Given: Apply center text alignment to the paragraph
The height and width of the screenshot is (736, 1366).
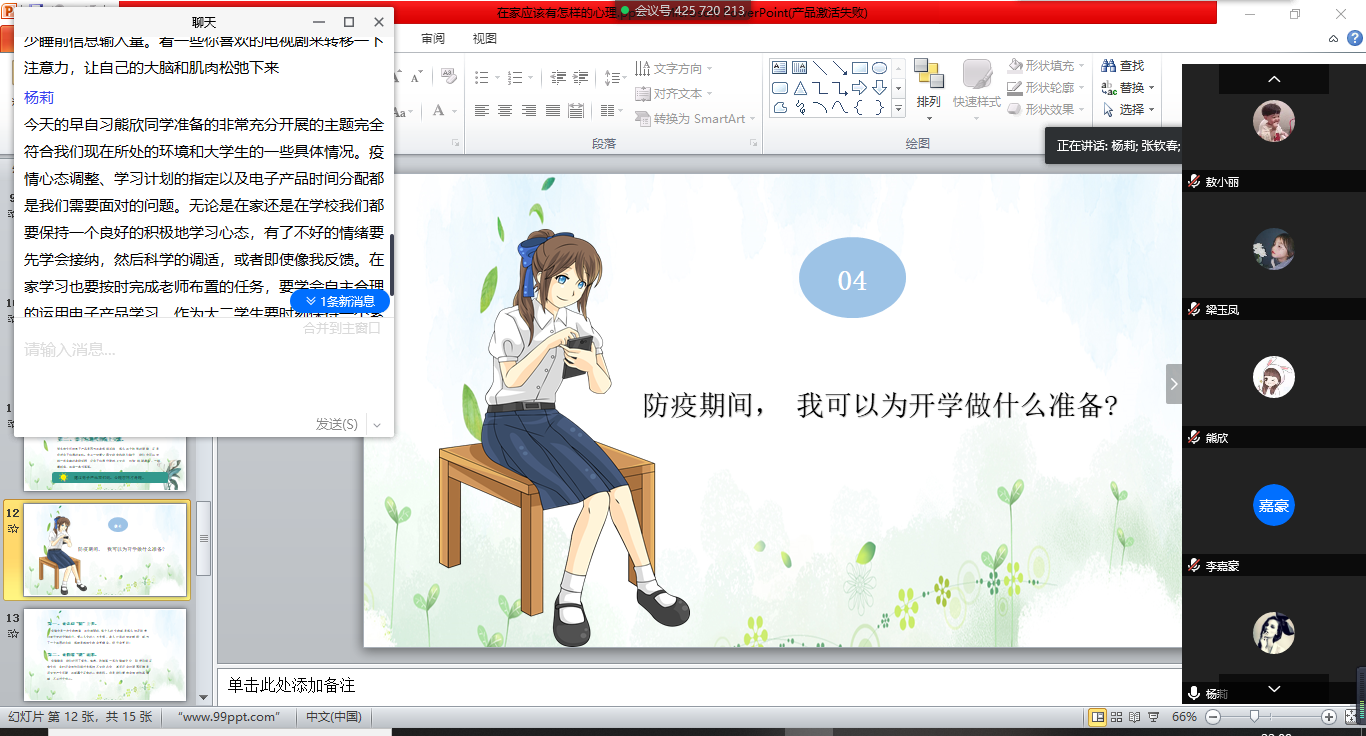Looking at the screenshot, I should tap(505, 110).
